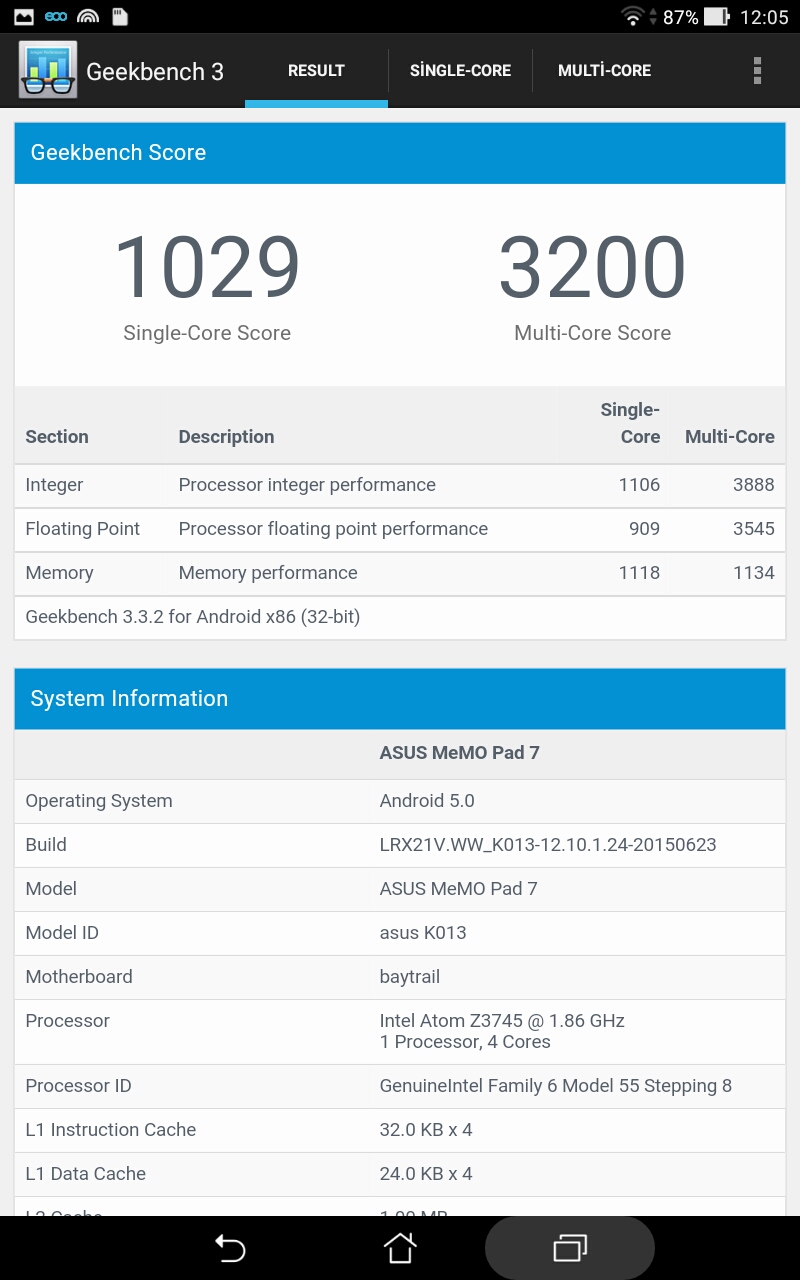
Task: Switch to the MULTI-CORE tab
Action: point(604,71)
